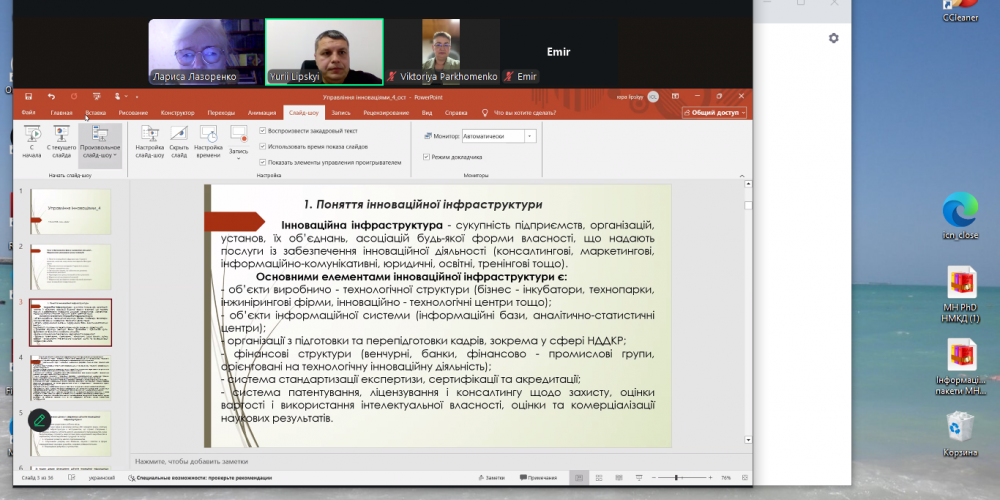Expand the quick access toolbar customize arrow

point(137,96)
